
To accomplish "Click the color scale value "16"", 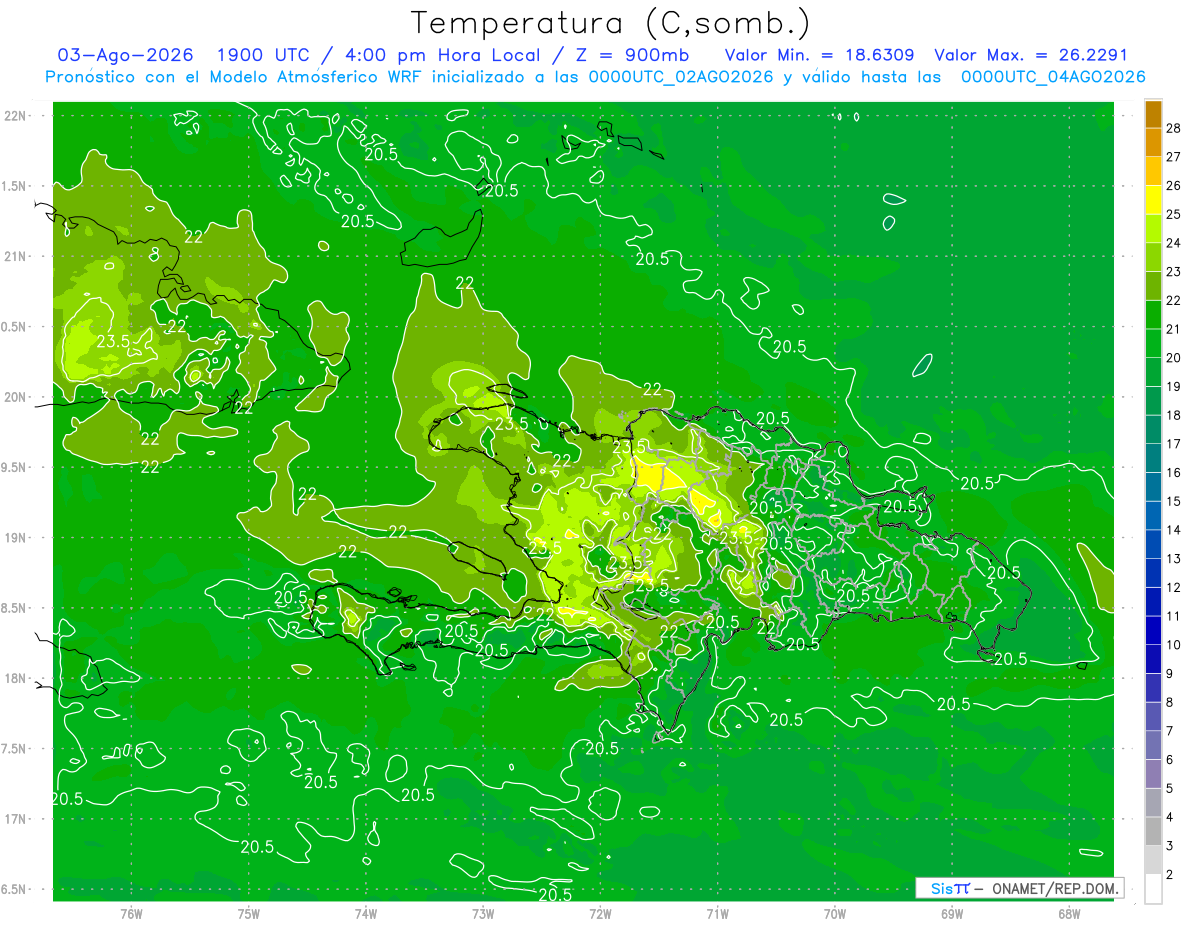I will tap(1174, 472).
